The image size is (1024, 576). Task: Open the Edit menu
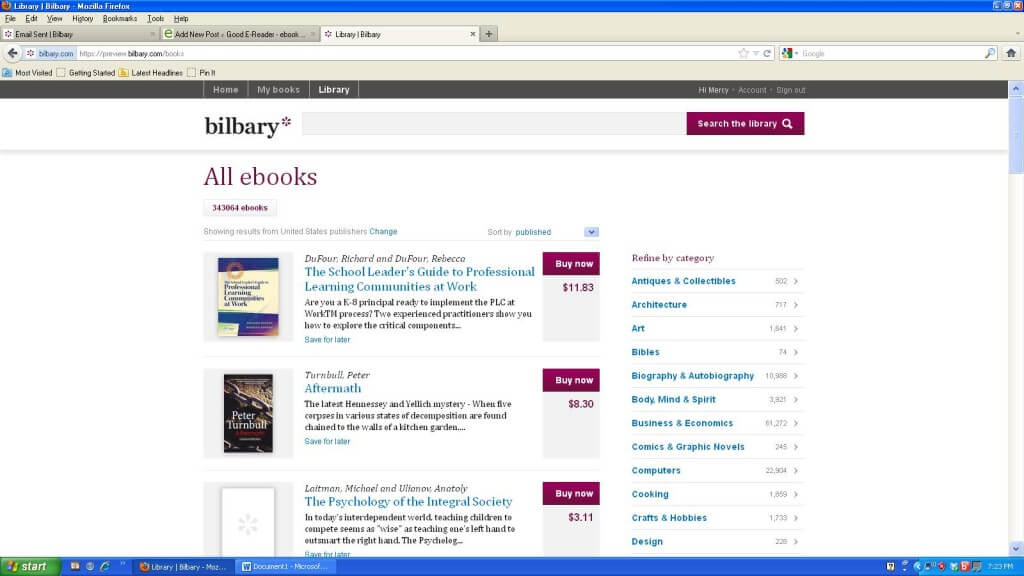click(31, 19)
